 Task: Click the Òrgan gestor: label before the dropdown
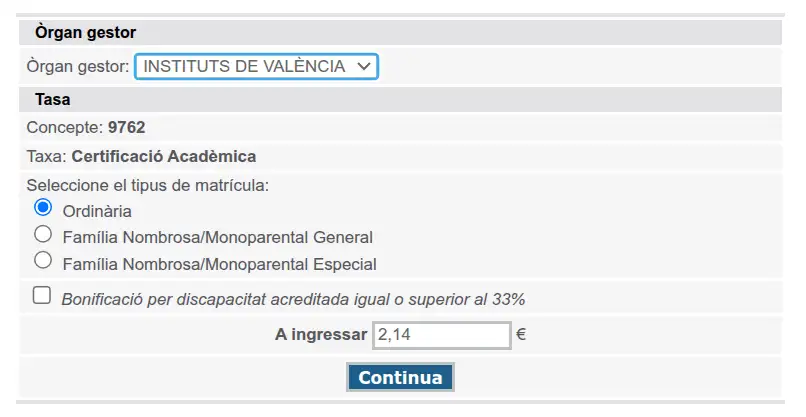click(x=78, y=66)
